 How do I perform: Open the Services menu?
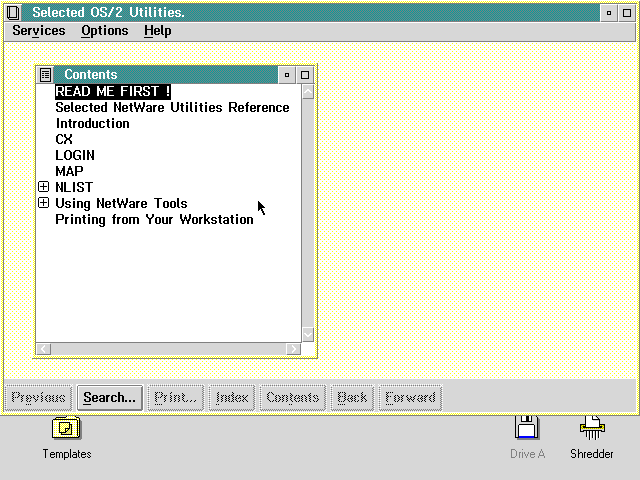click(38, 31)
